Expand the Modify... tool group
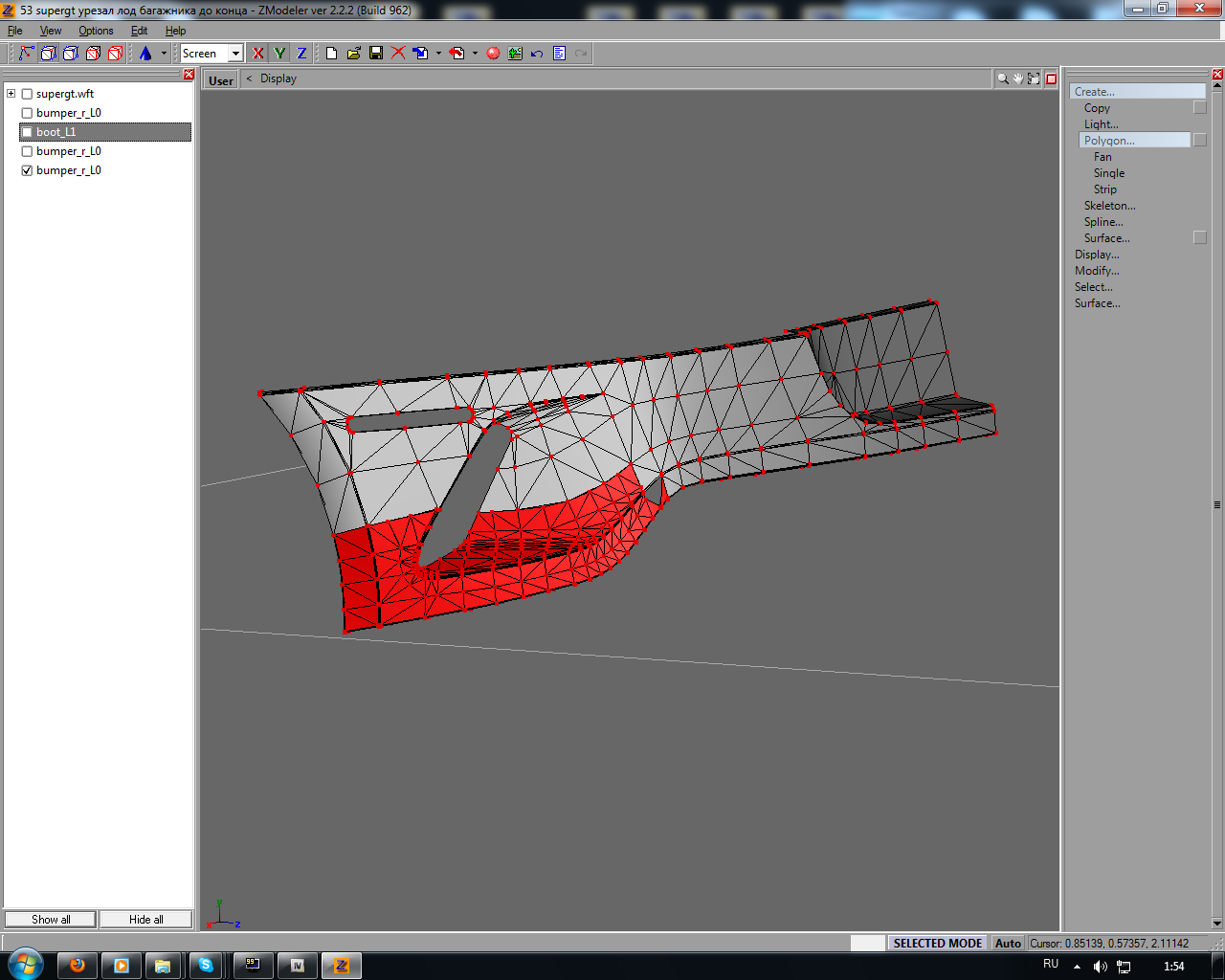 [x=1097, y=271]
